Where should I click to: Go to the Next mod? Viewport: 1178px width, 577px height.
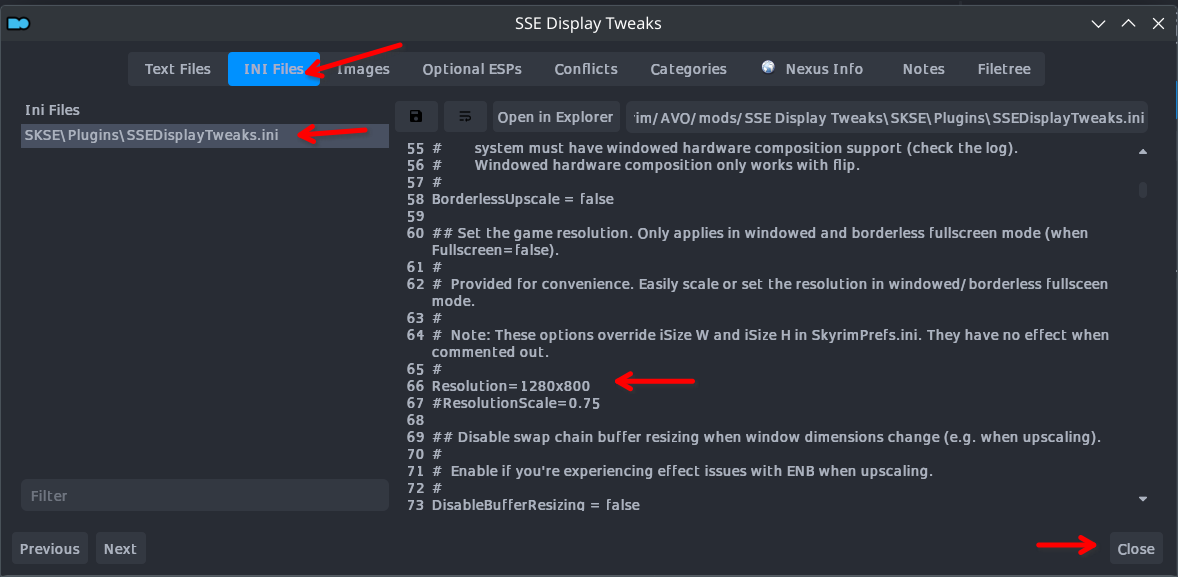pyautogui.click(x=120, y=548)
